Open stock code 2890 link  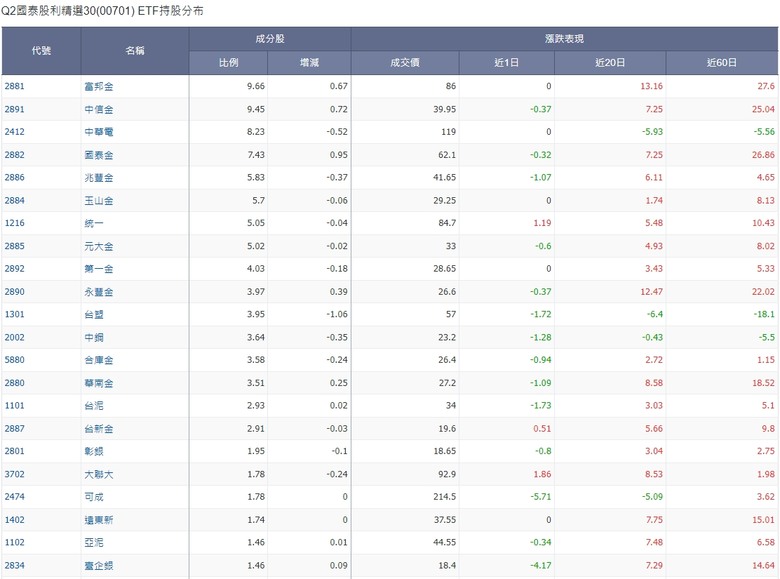click(14, 292)
